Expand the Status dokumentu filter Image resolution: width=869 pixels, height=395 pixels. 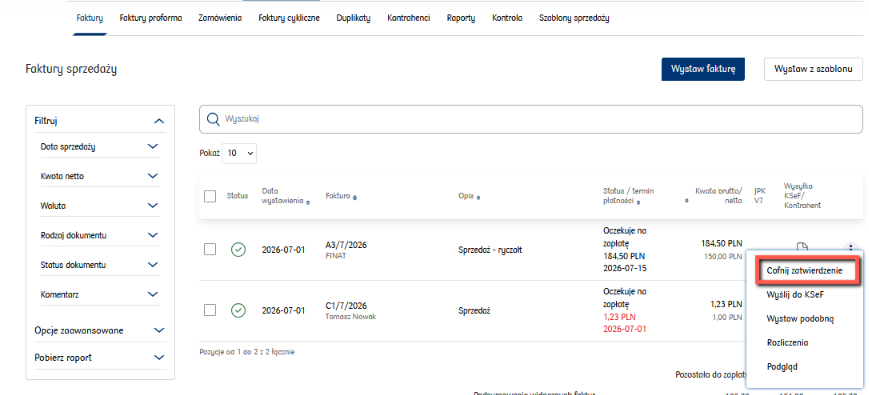(x=154, y=264)
